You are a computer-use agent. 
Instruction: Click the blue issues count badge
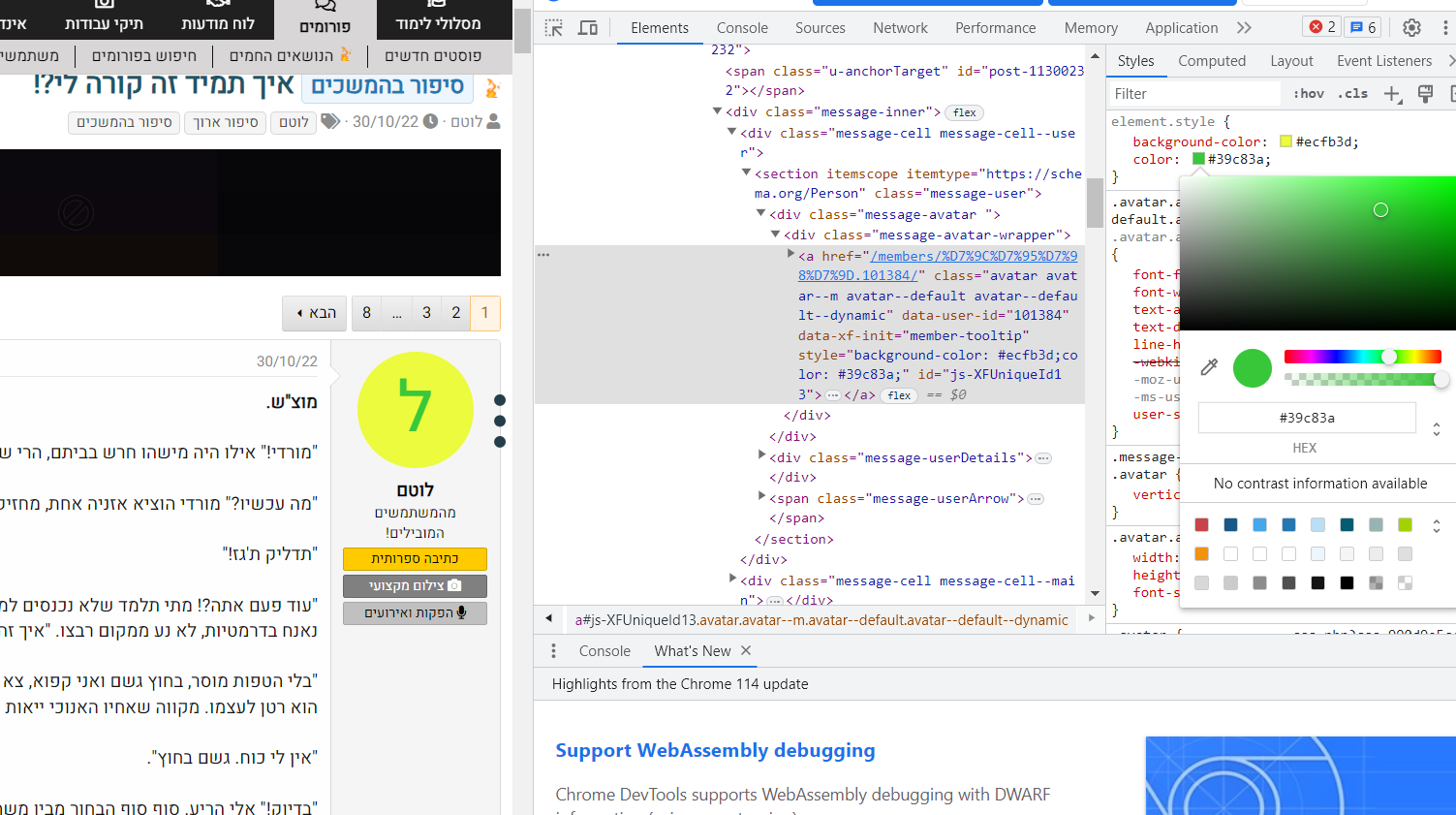point(1363,27)
